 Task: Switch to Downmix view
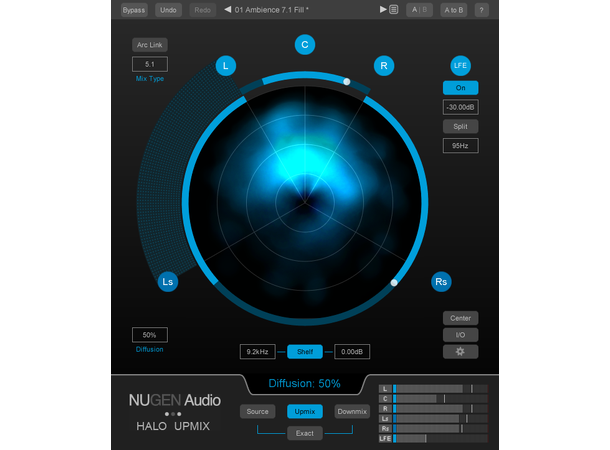352,411
